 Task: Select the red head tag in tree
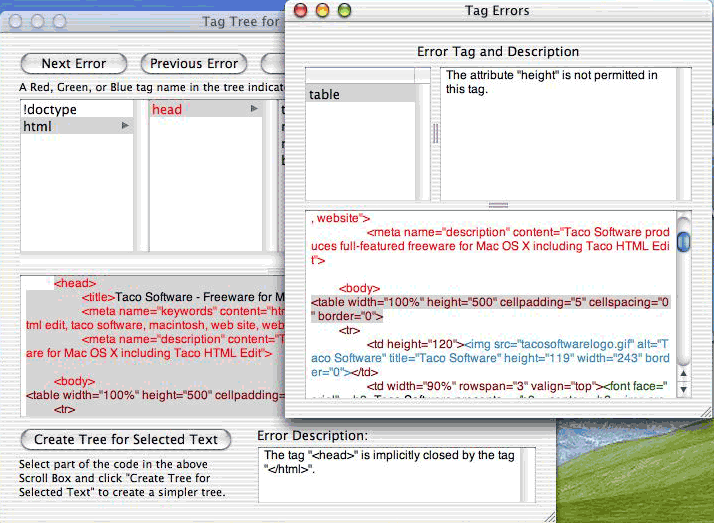(167, 109)
